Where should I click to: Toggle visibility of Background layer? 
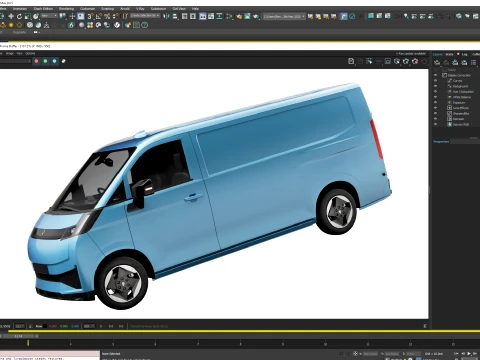[435, 86]
